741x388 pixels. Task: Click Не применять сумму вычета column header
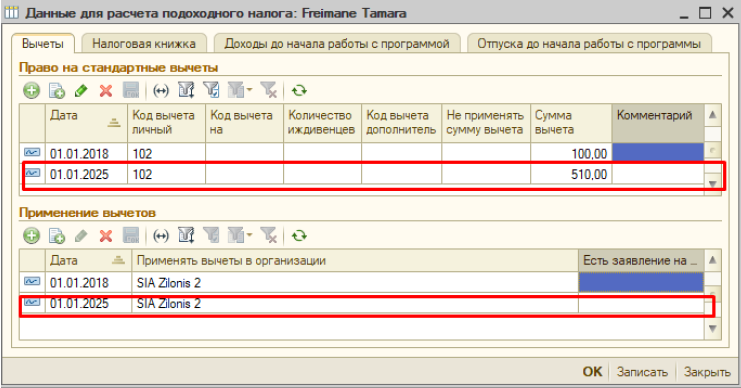tap(486, 123)
